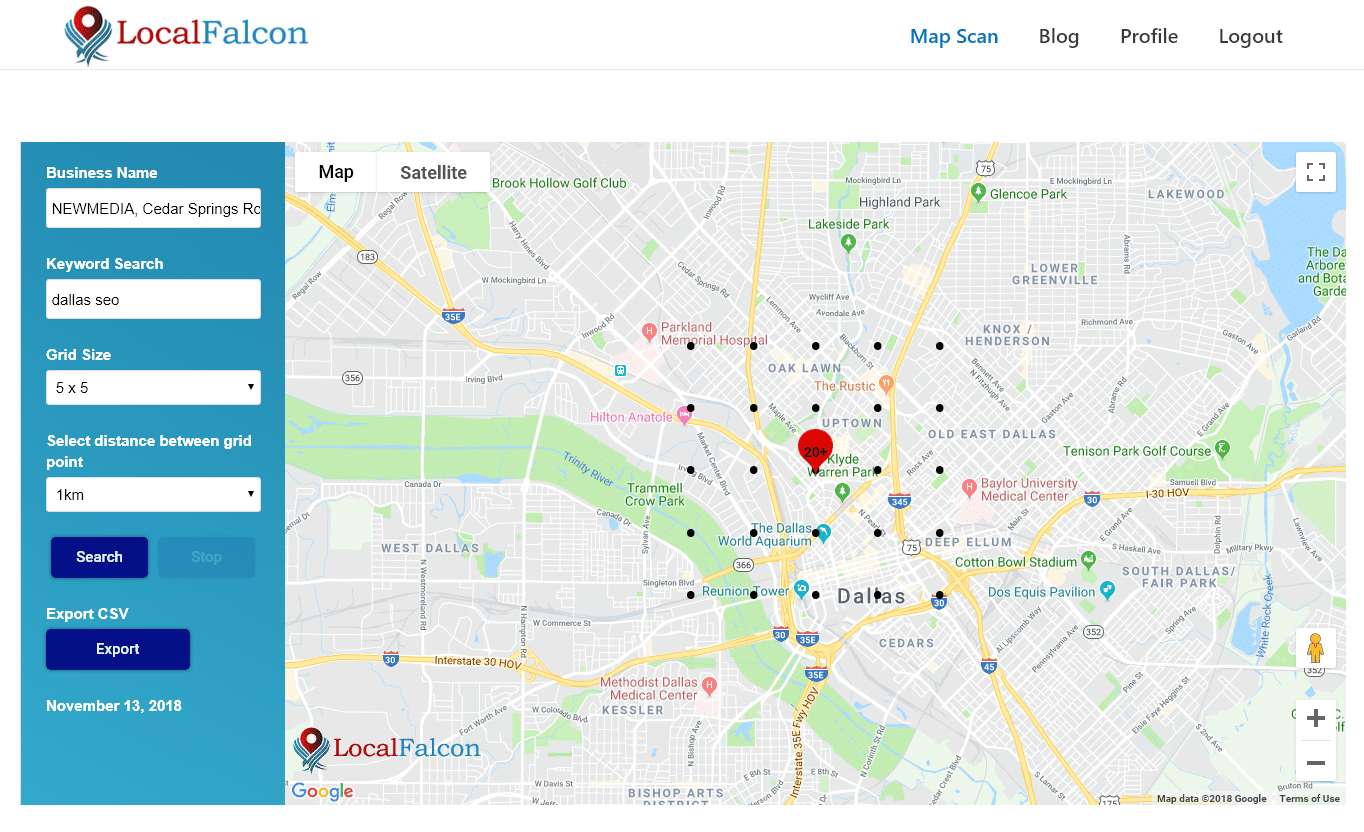Click the November 13, 2018 date text
Image resolution: width=1364 pixels, height=832 pixels.
pos(114,706)
